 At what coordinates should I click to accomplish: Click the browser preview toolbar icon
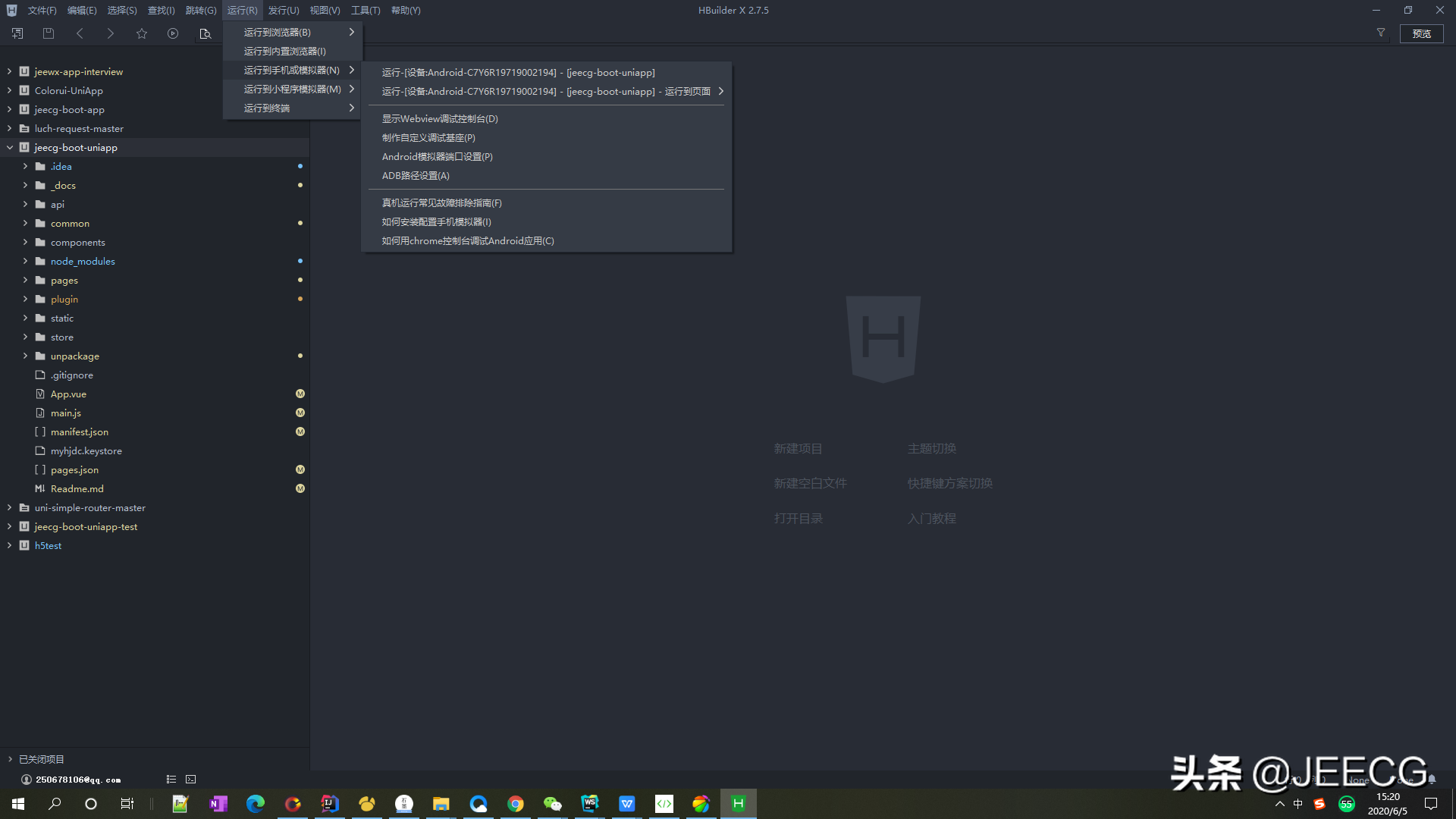(205, 33)
